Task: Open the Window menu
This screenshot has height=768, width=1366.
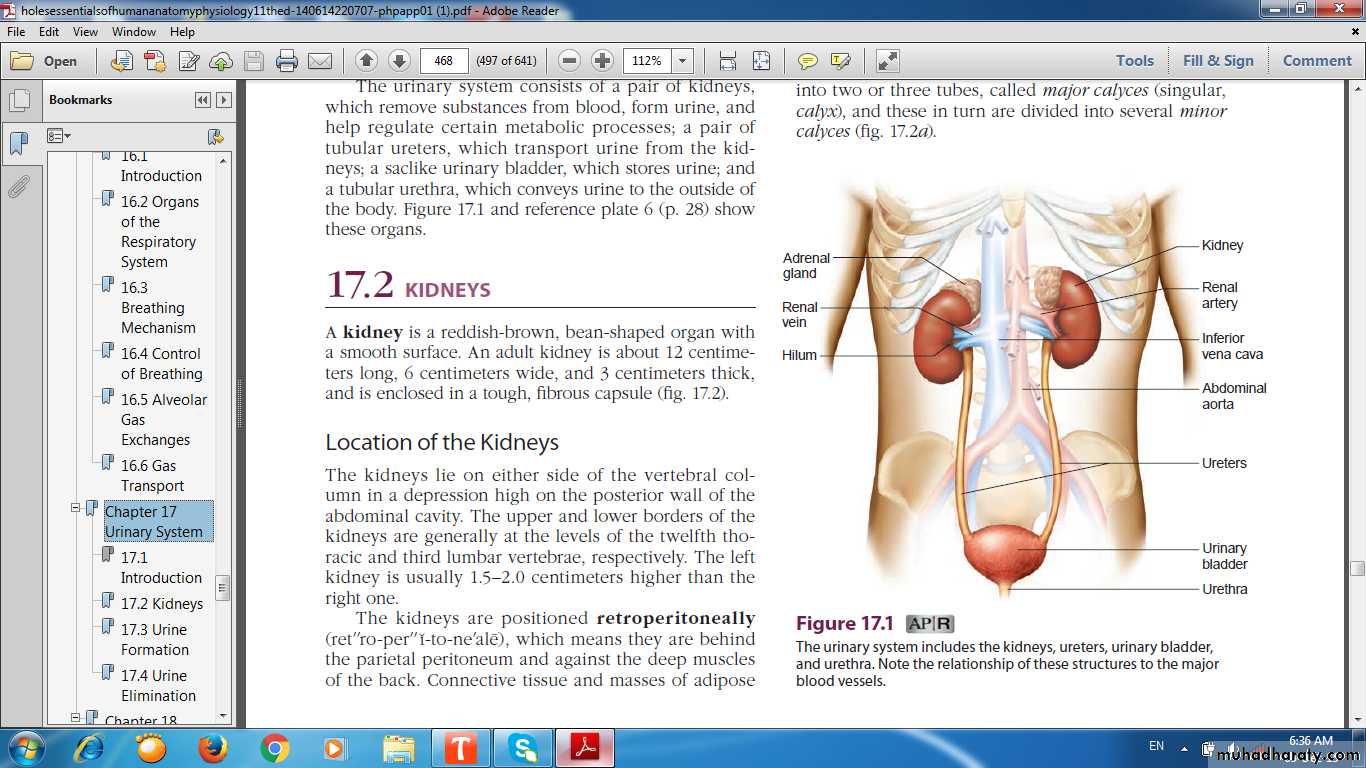Action: pyautogui.click(x=133, y=32)
